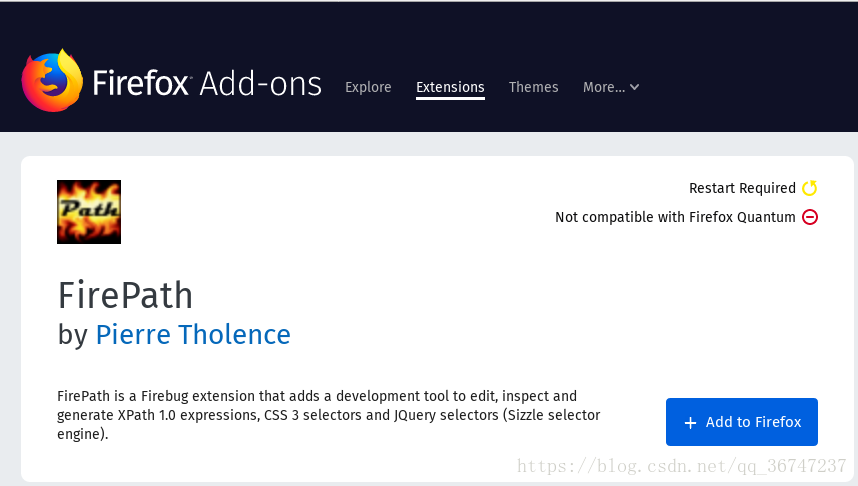Click the Restart Required text
This screenshot has width=858, height=486.
(742, 188)
